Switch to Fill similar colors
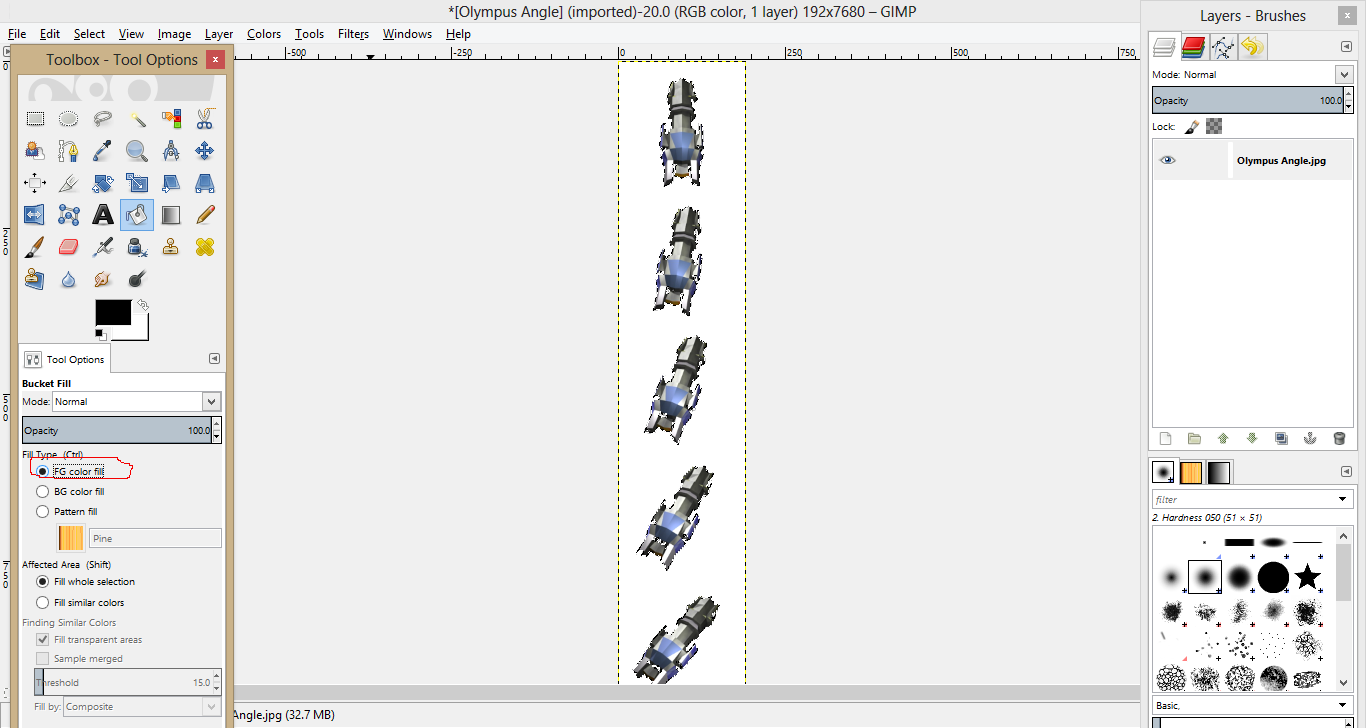Viewport: 1366px width, 728px height. (x=42, y=603)
